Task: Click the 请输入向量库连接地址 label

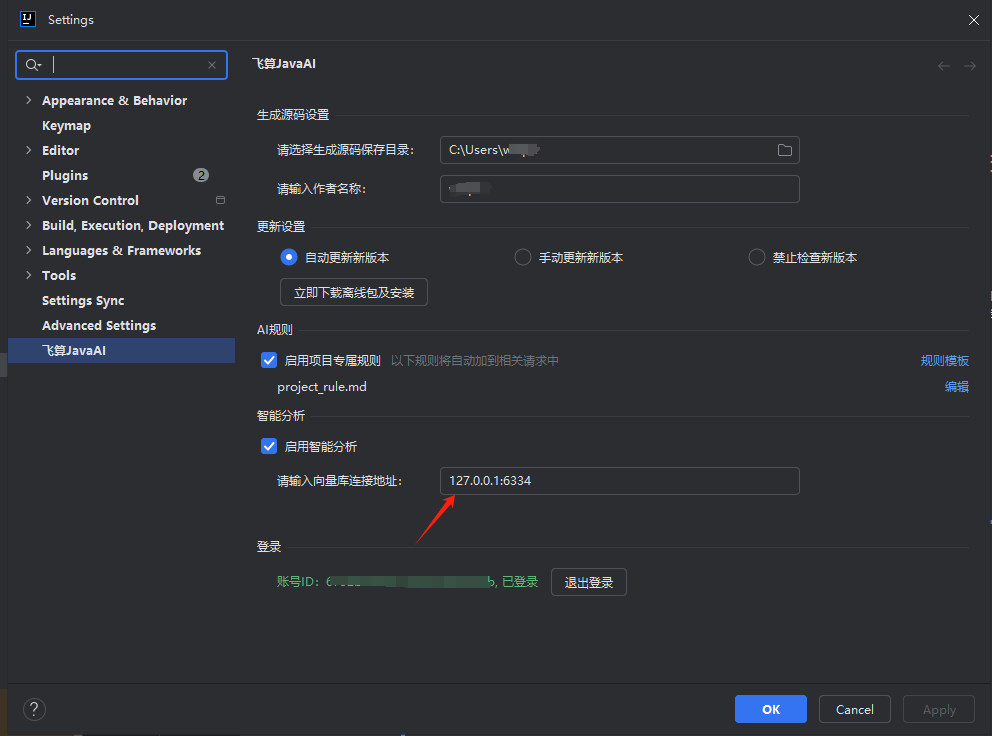Action: [340, 481]
